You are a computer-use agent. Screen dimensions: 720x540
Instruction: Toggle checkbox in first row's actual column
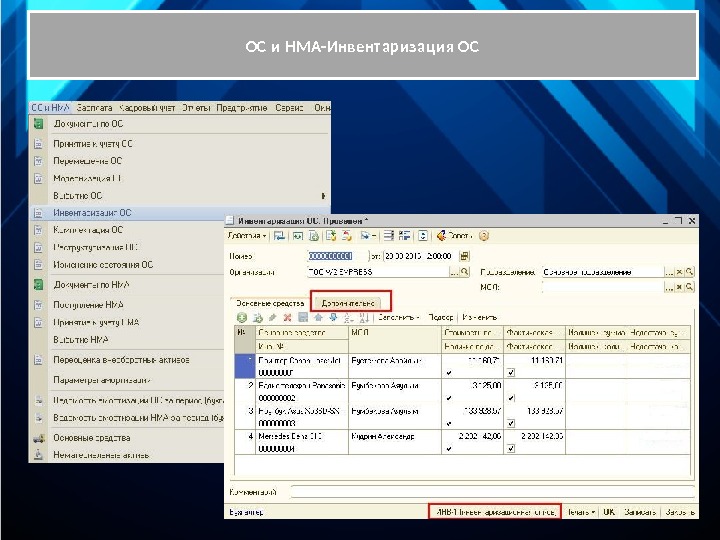(x=512, y=372)
